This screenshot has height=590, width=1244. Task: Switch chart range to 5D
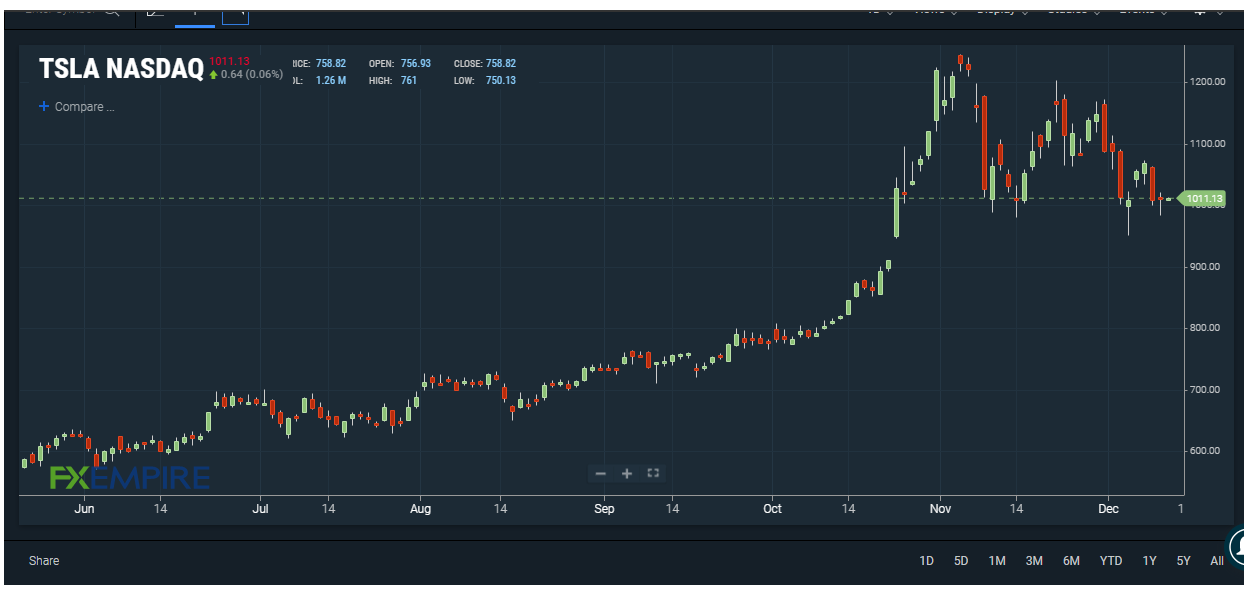[x=961, y=561]
